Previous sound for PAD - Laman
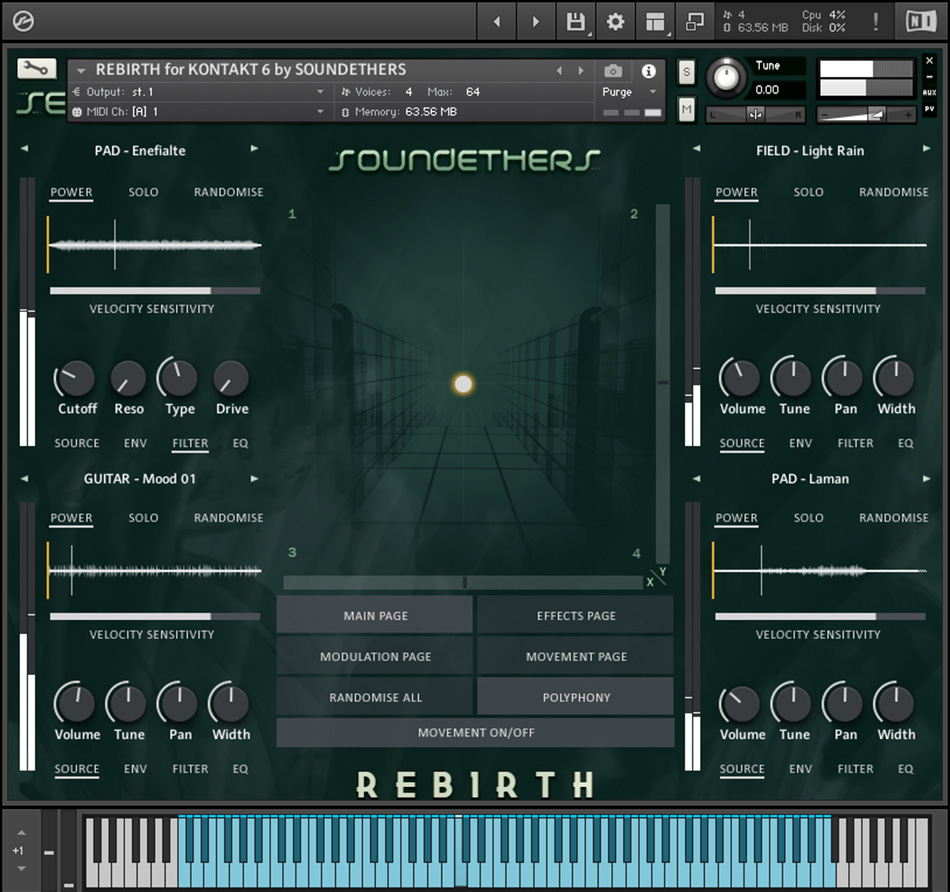The width and height of the screenshot is (950, 892). (697, 479)
